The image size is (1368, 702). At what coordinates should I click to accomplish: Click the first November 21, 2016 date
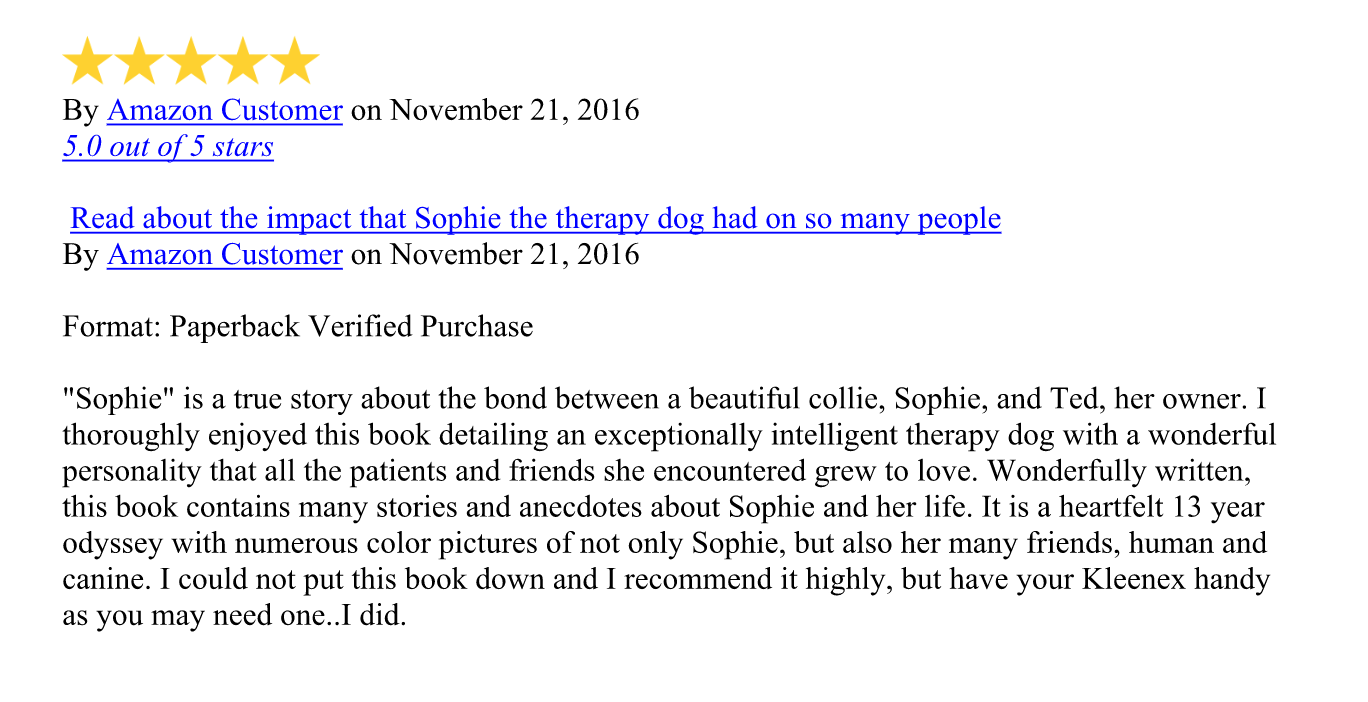click(514, 110)
